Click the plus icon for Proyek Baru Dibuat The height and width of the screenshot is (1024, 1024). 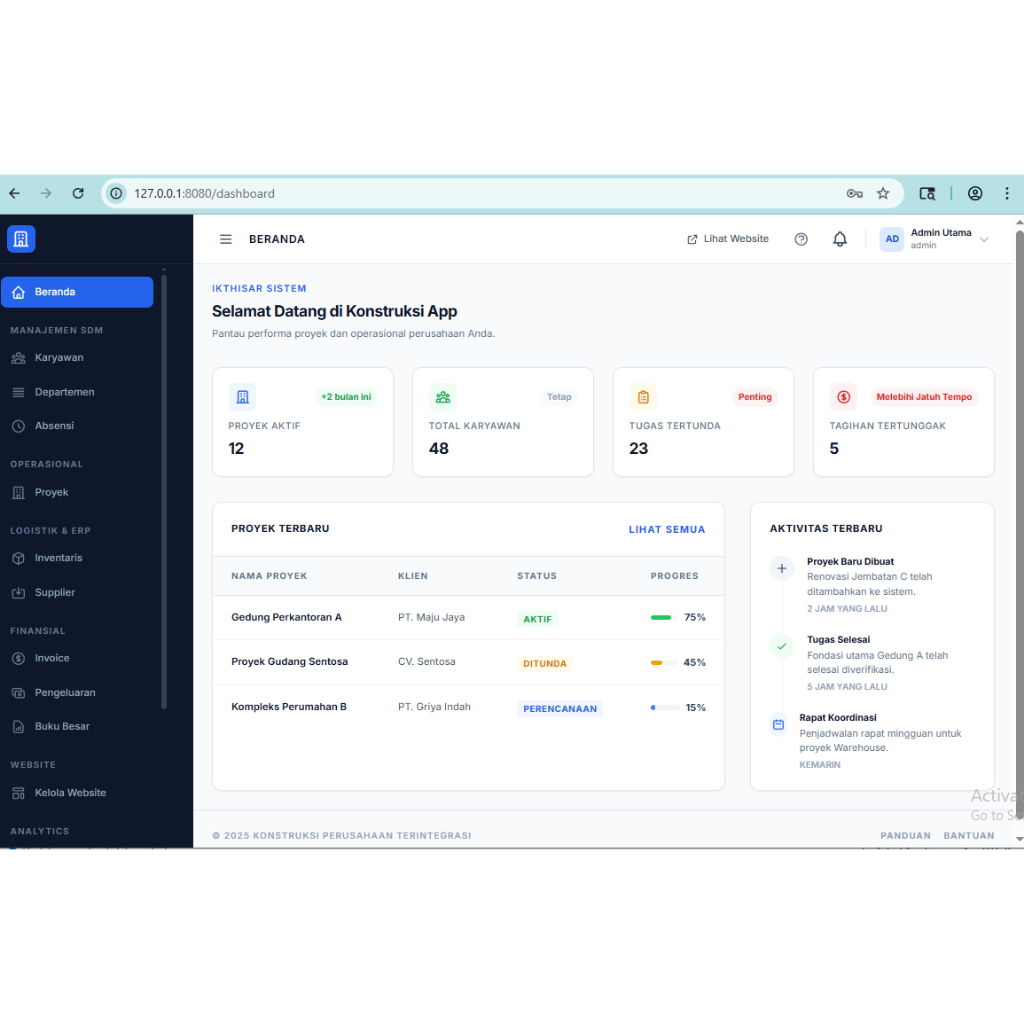(782, 569)
